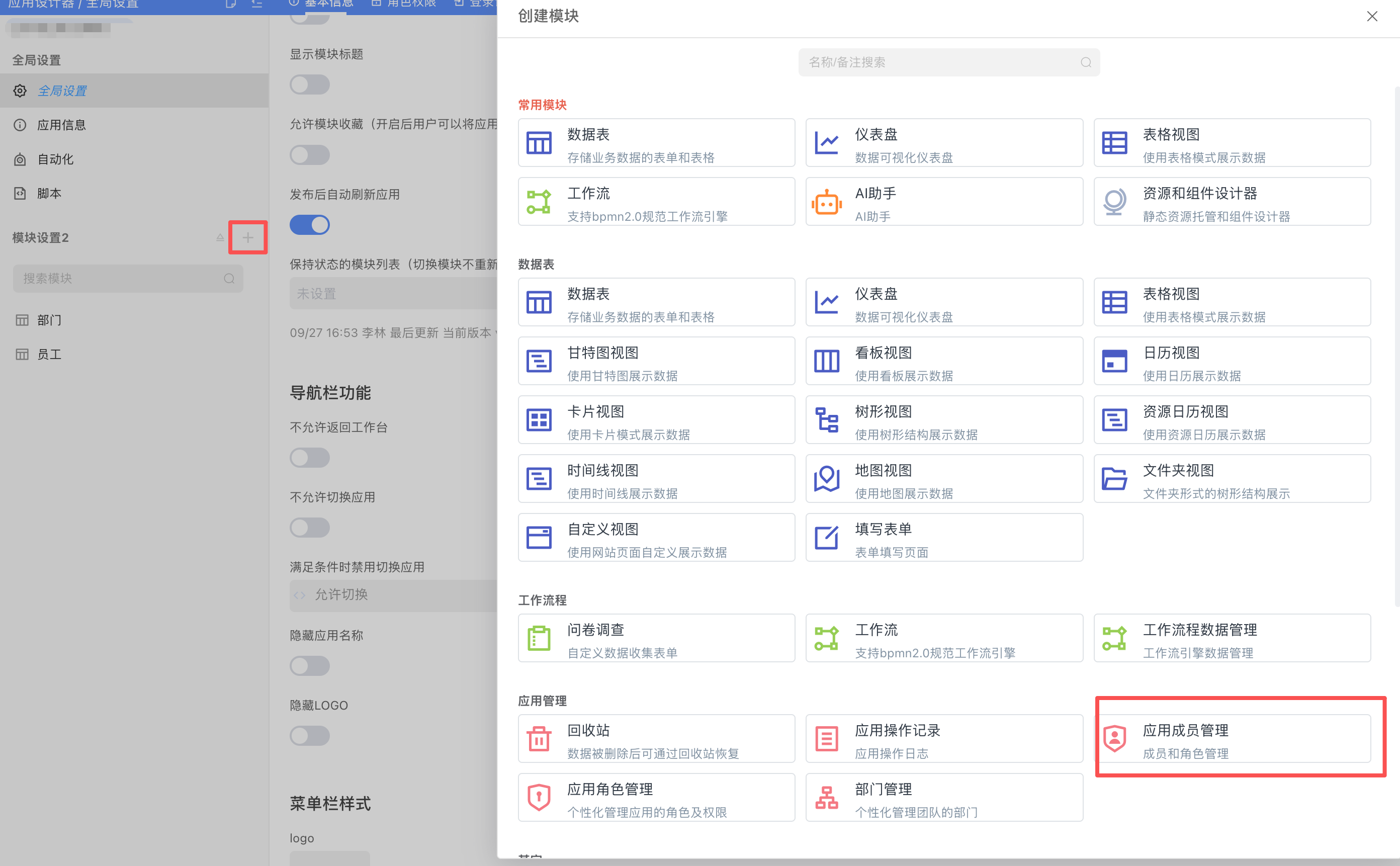
Task: Disable the 发布后自动刷新应用 toggle
Action: click(309, 225)
